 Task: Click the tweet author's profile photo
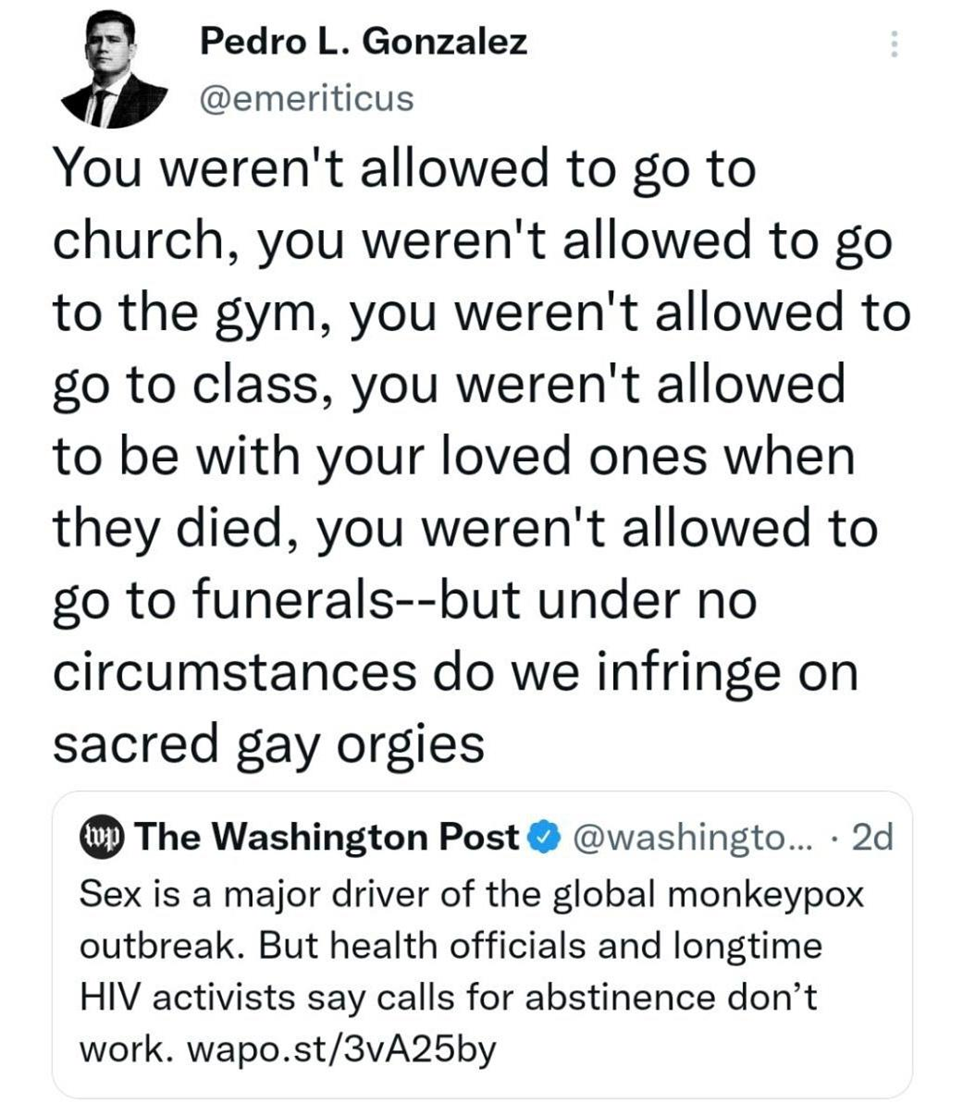click(110, 72)
